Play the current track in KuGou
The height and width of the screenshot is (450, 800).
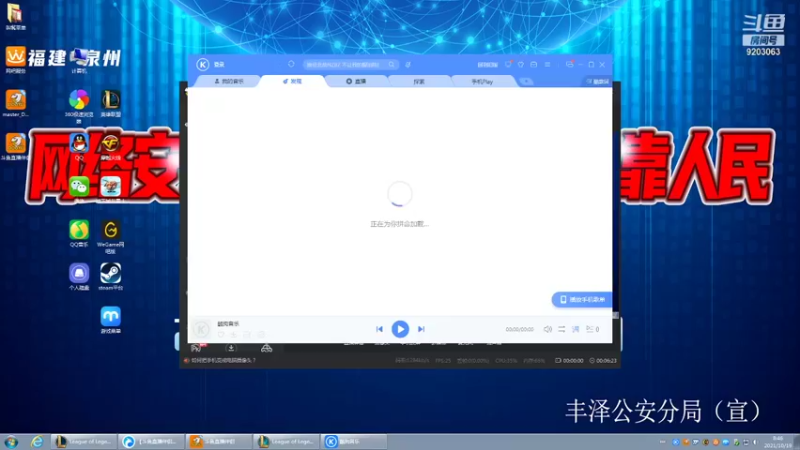point(400,329)
